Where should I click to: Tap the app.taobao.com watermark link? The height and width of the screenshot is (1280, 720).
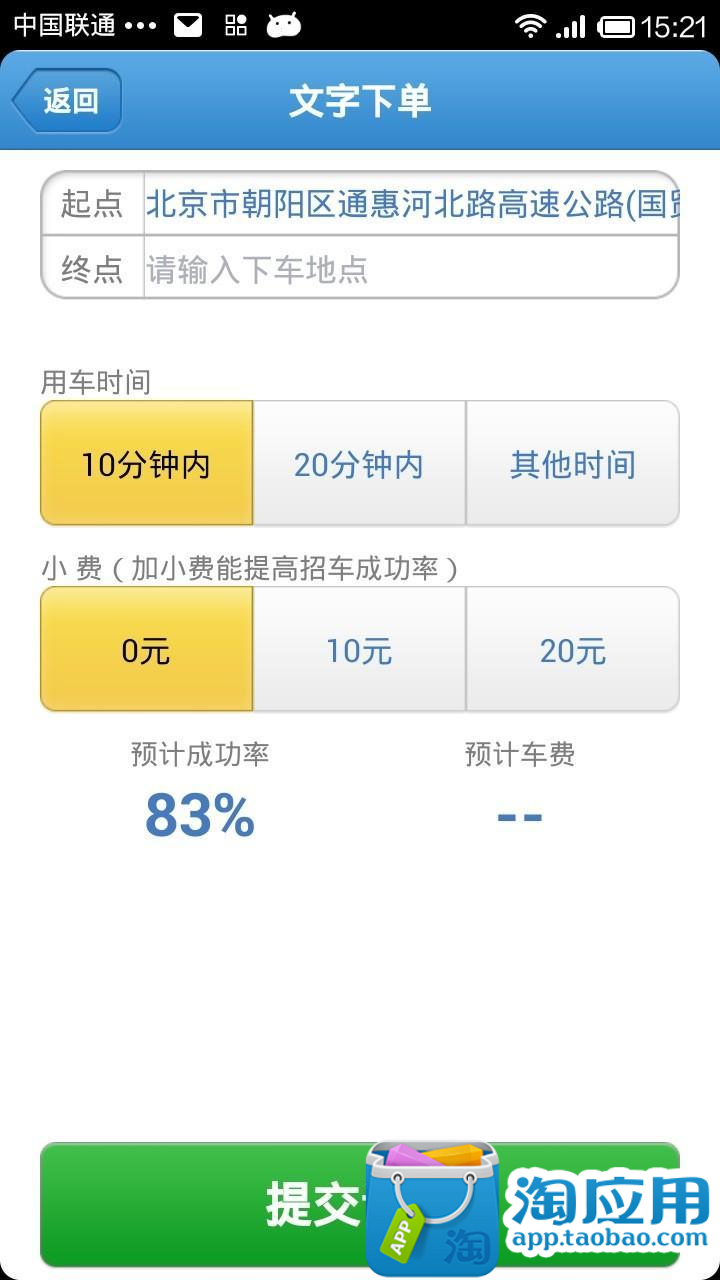coord(609,1240)
